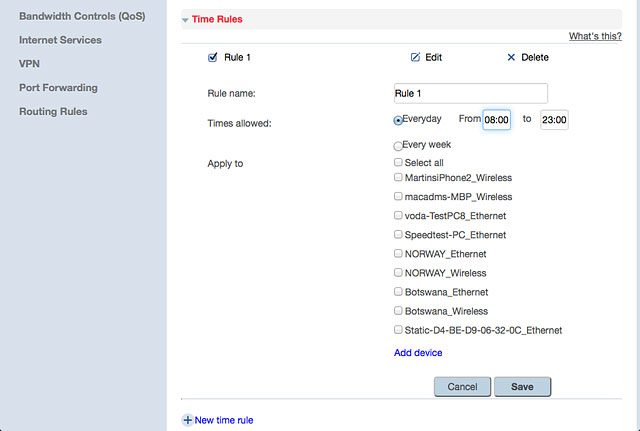Click the Edit pencil icon for Rule 1
The height and width of the screenshot is (431, 640).
click(415, 57)
